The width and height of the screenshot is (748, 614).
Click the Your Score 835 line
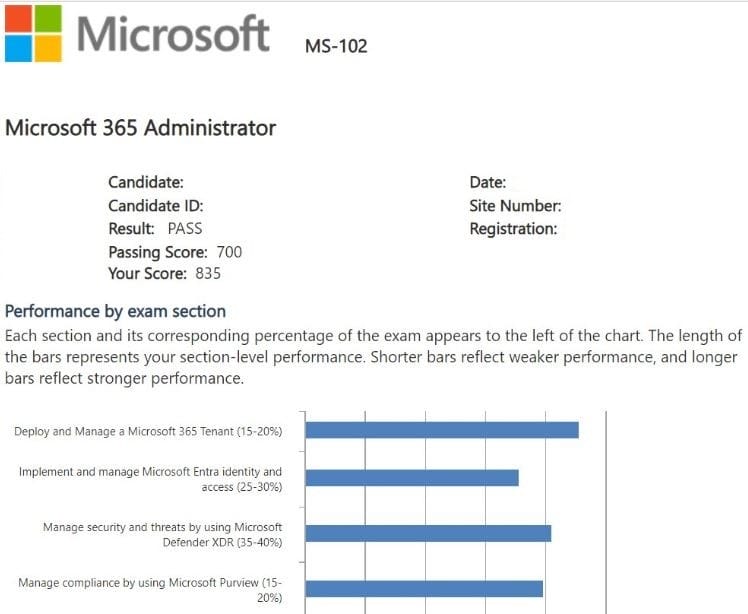pos(164,274)
